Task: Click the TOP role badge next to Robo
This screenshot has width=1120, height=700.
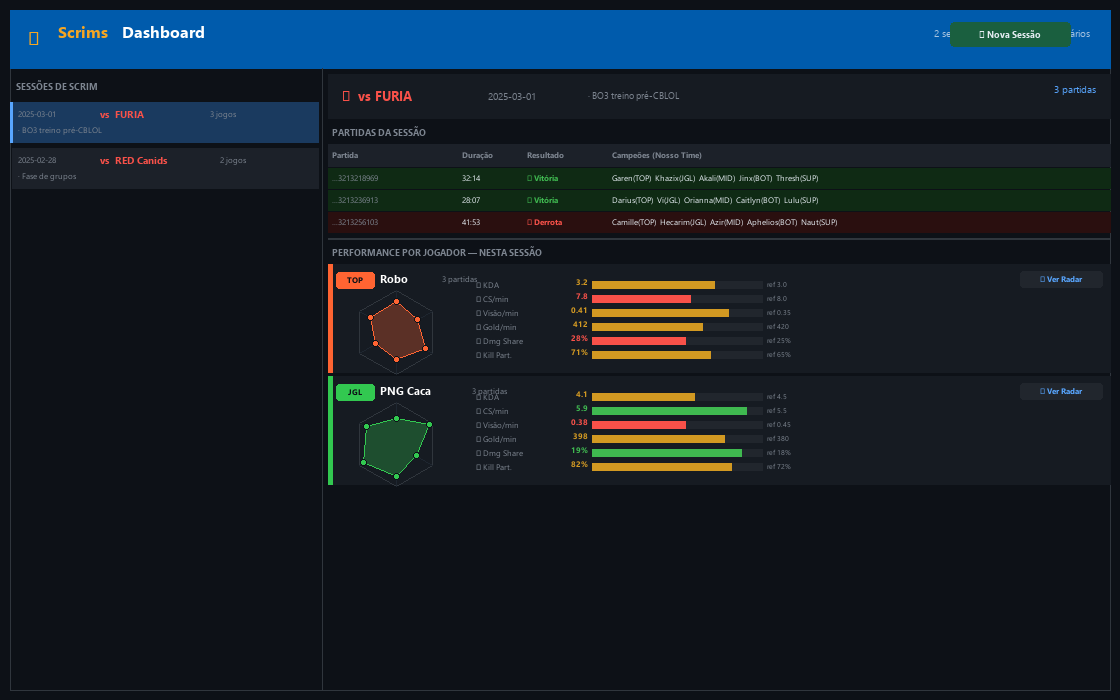Action: click(355, 280)
